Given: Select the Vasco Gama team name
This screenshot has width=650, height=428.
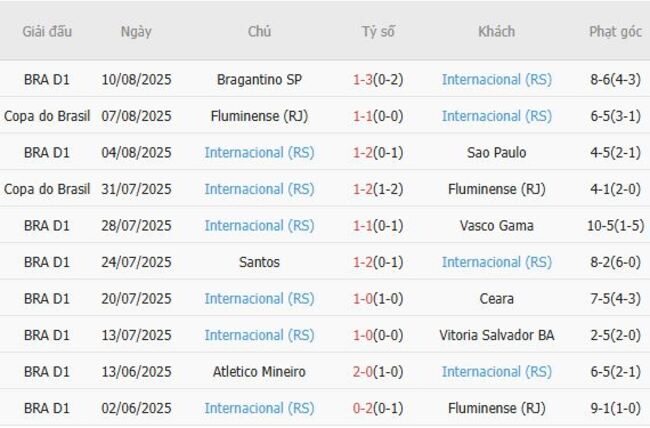Looking at the screenshot, I should pyautogui.click(x=496, y=226).
